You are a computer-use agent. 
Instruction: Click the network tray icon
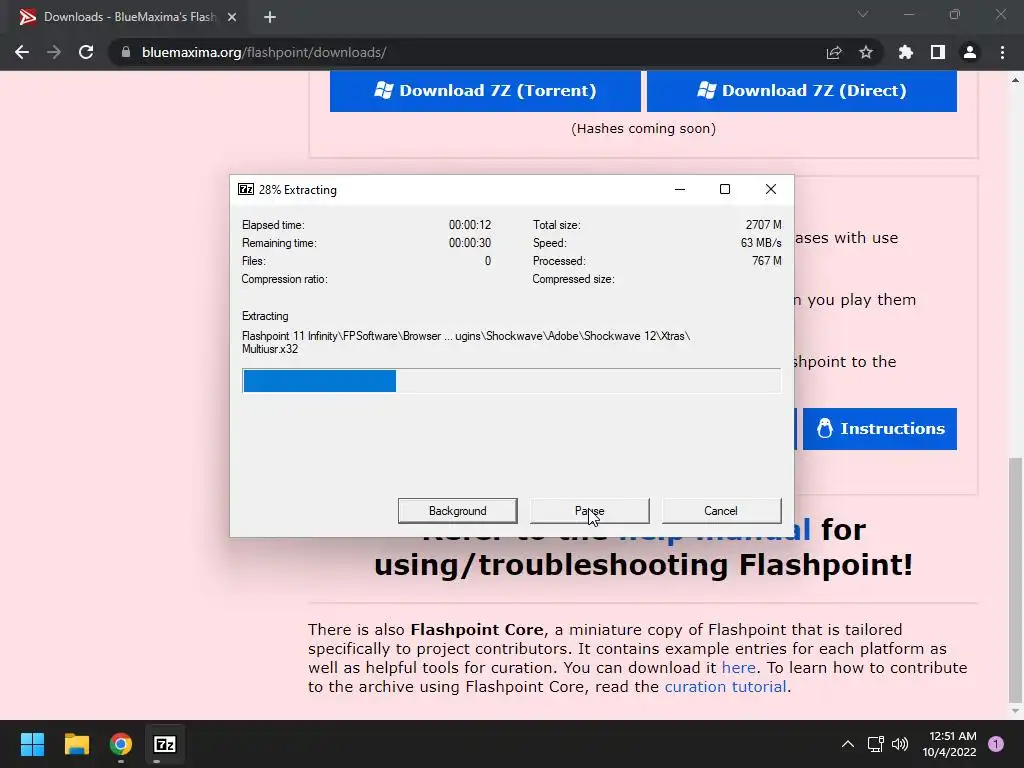pos(875,744)
